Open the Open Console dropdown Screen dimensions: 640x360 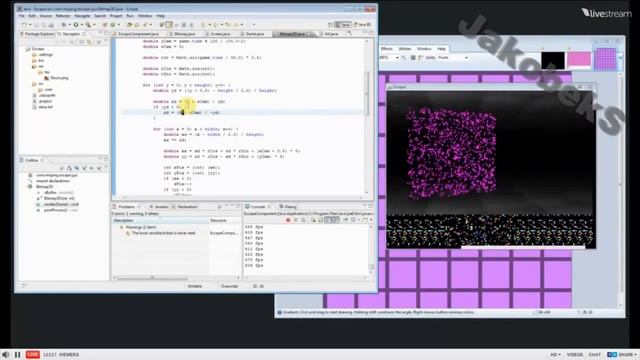370,220
